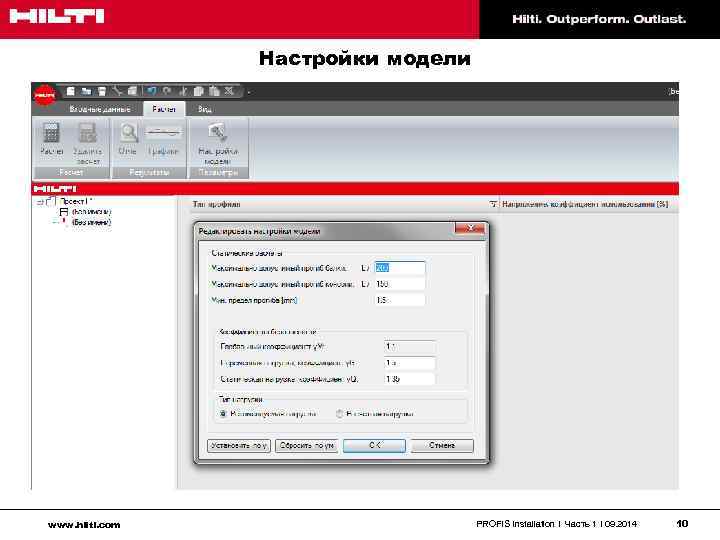The image size is (720, 540).
Task: Select the first load type radio button
Action: (223, 414)
